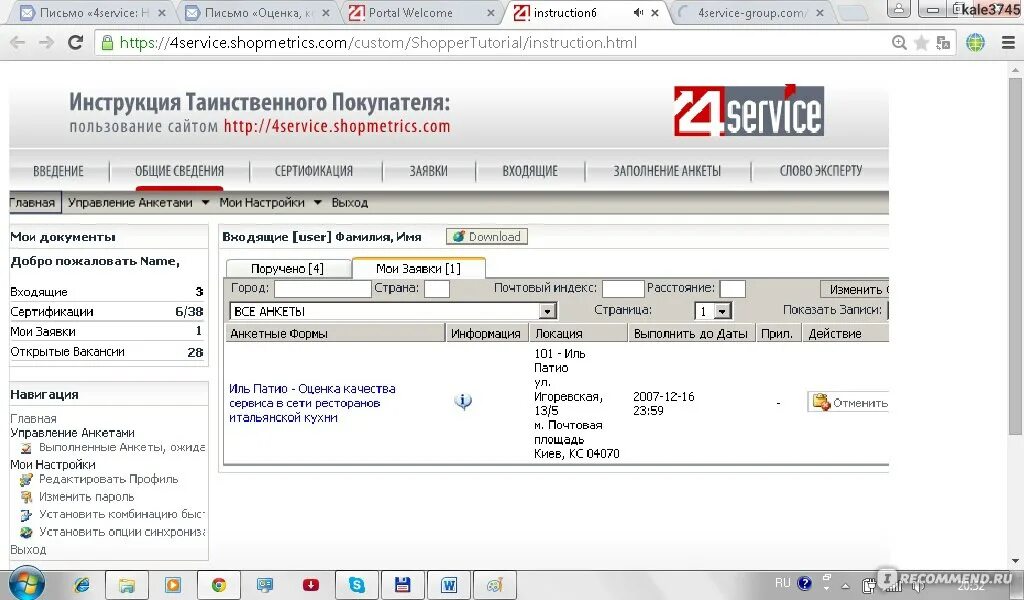Reload the page with browser refresh icon

pos(76,42)
